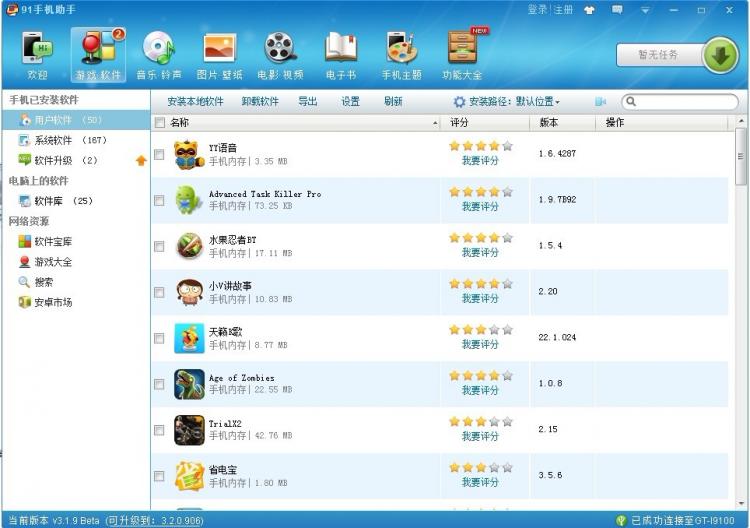The image size is (750, 528).
Task: Sort by the 评分 column header
Action: coord(485,122)
